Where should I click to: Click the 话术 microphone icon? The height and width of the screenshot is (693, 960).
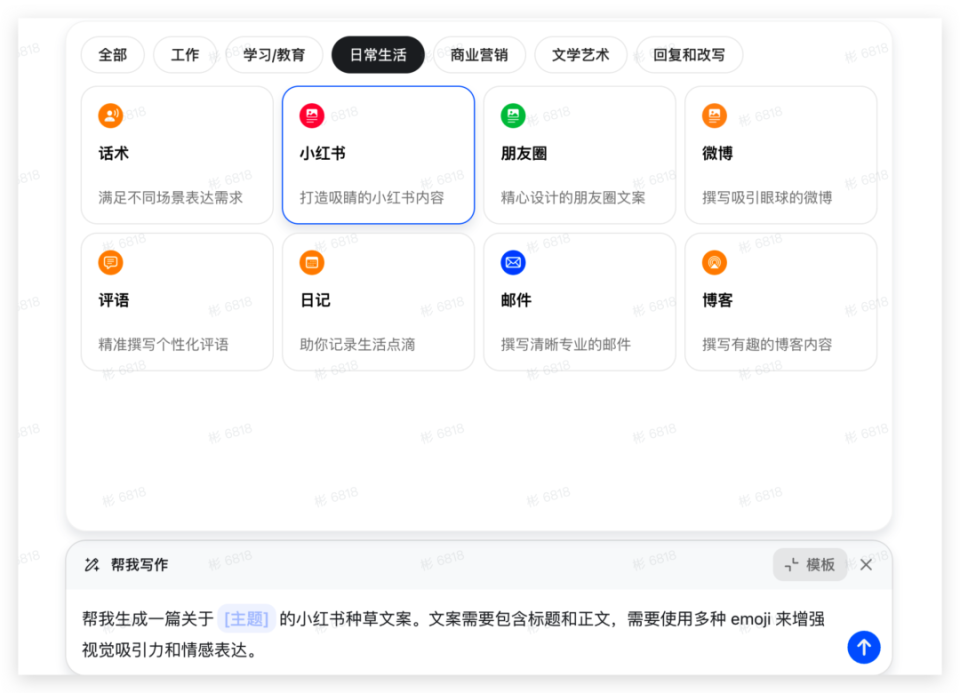111,115
